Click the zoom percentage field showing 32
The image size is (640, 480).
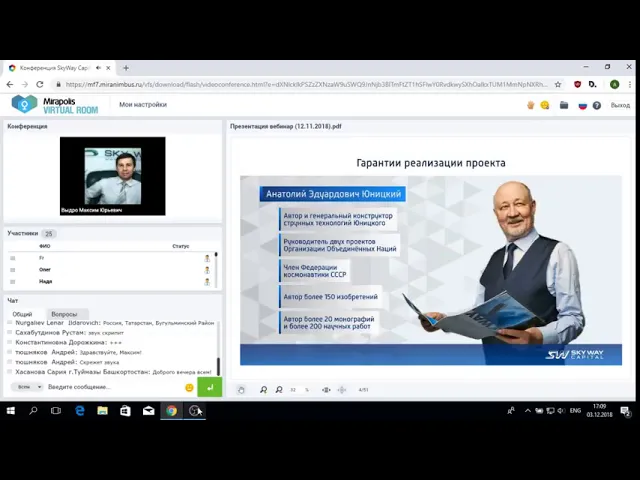click(x=293, y=390)
